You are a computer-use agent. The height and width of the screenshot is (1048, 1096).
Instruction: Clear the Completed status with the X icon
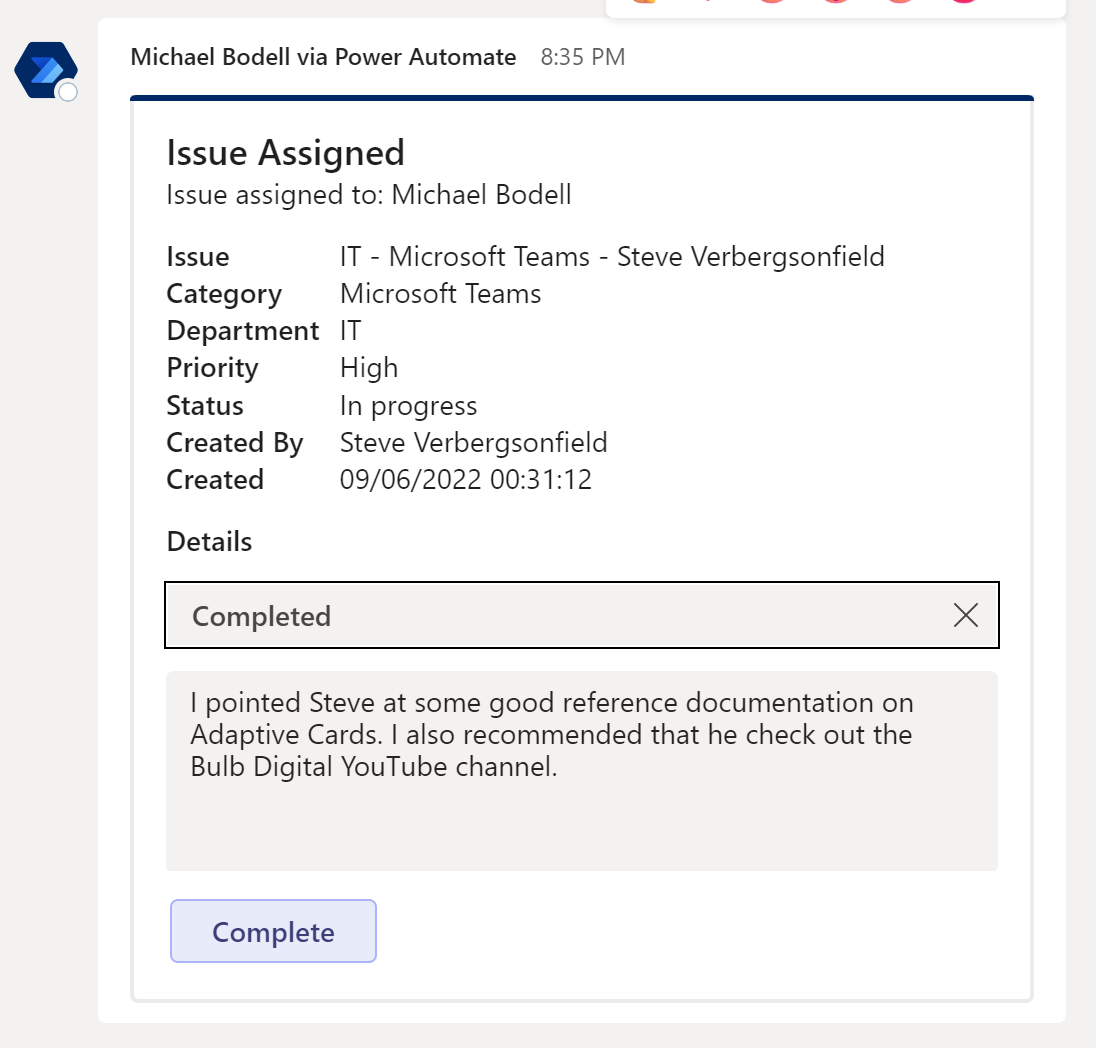[965, 615]
